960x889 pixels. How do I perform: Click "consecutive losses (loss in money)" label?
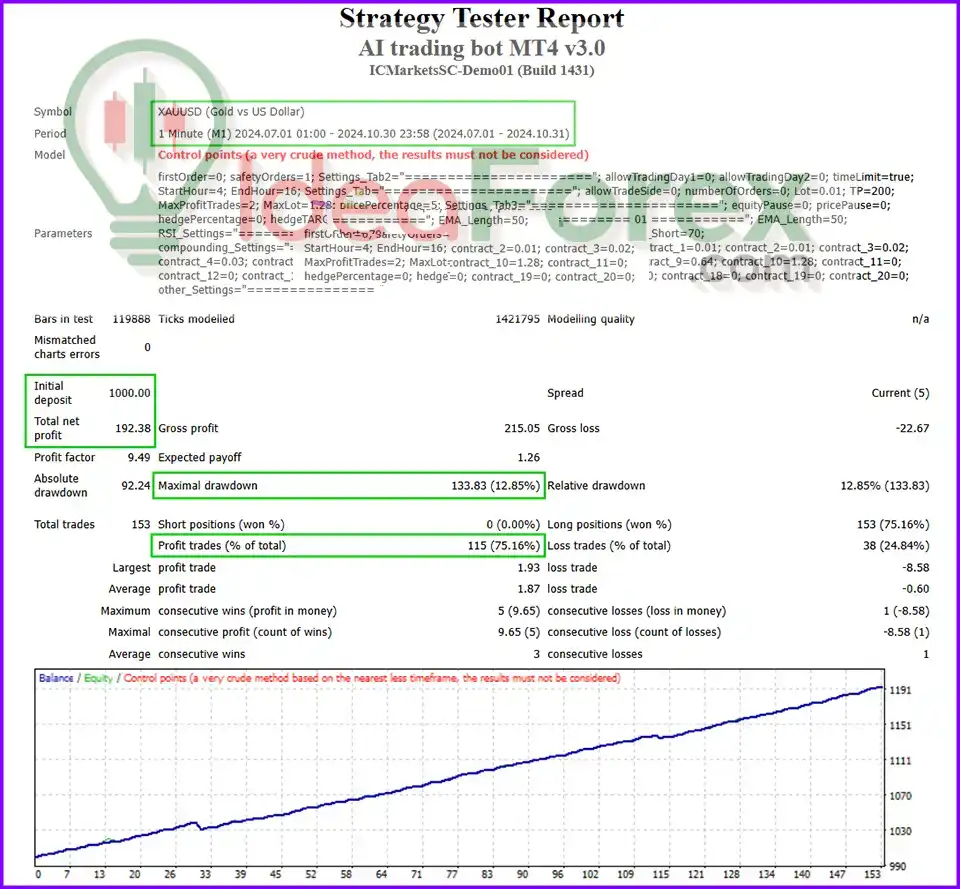(x=637, y=611)
